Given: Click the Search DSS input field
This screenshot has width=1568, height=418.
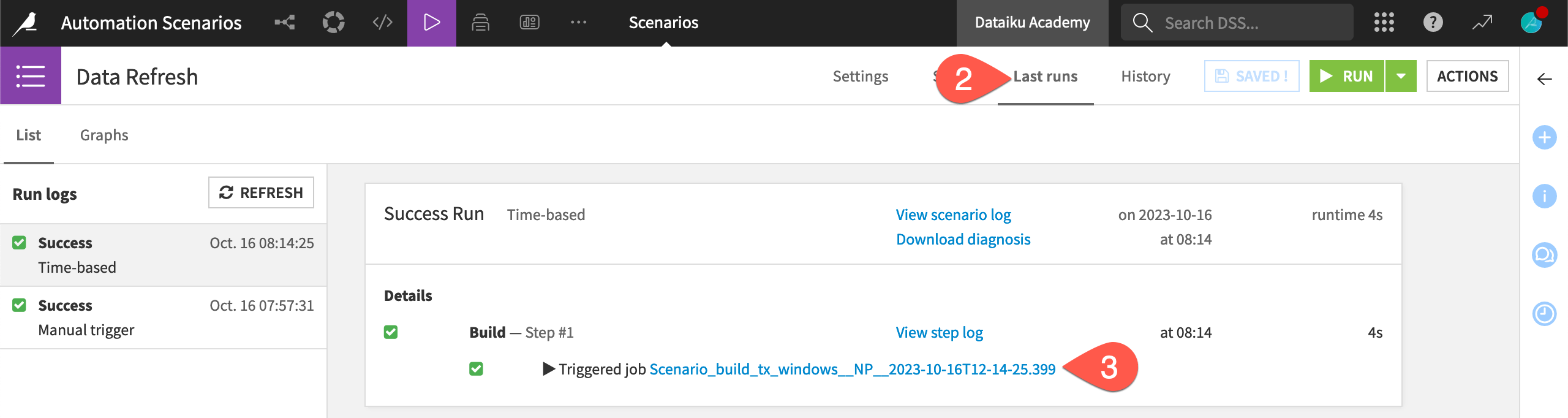Looking at the screenshot, I should 1249,23.
